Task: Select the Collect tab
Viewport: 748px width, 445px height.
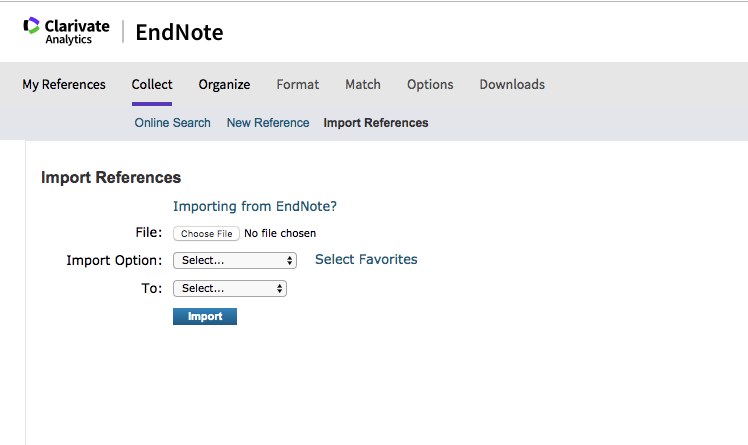Action: pyautogui.click(x=152, y=84)
